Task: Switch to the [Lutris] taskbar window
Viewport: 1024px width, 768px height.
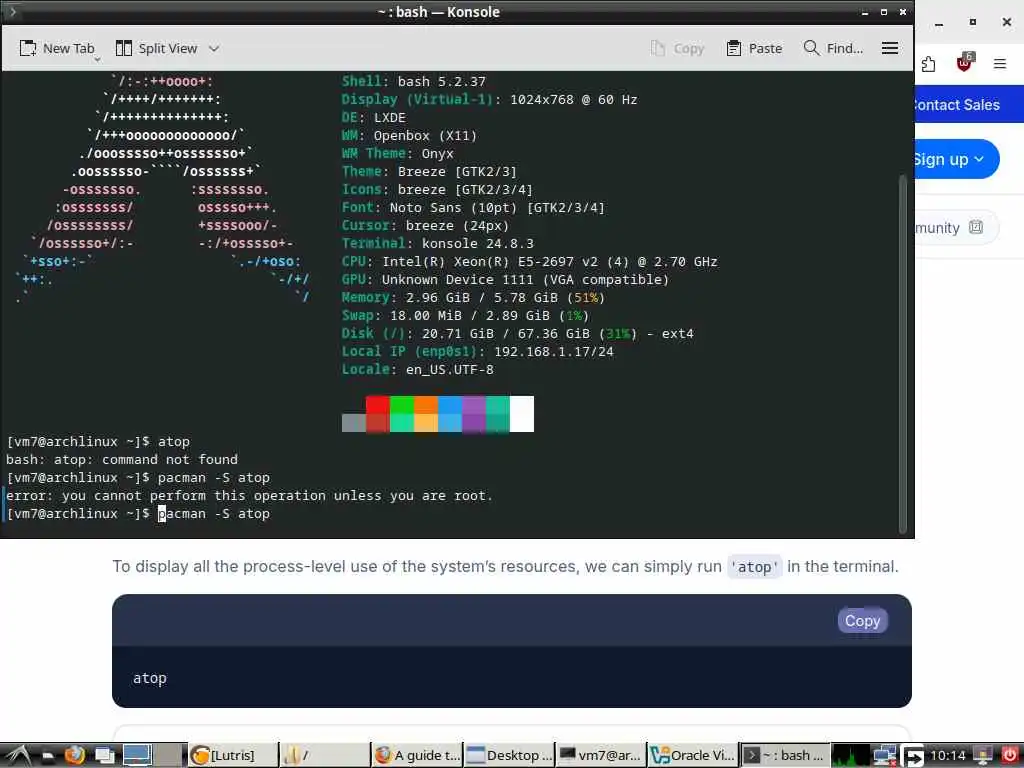Action: tap(232, 756)
